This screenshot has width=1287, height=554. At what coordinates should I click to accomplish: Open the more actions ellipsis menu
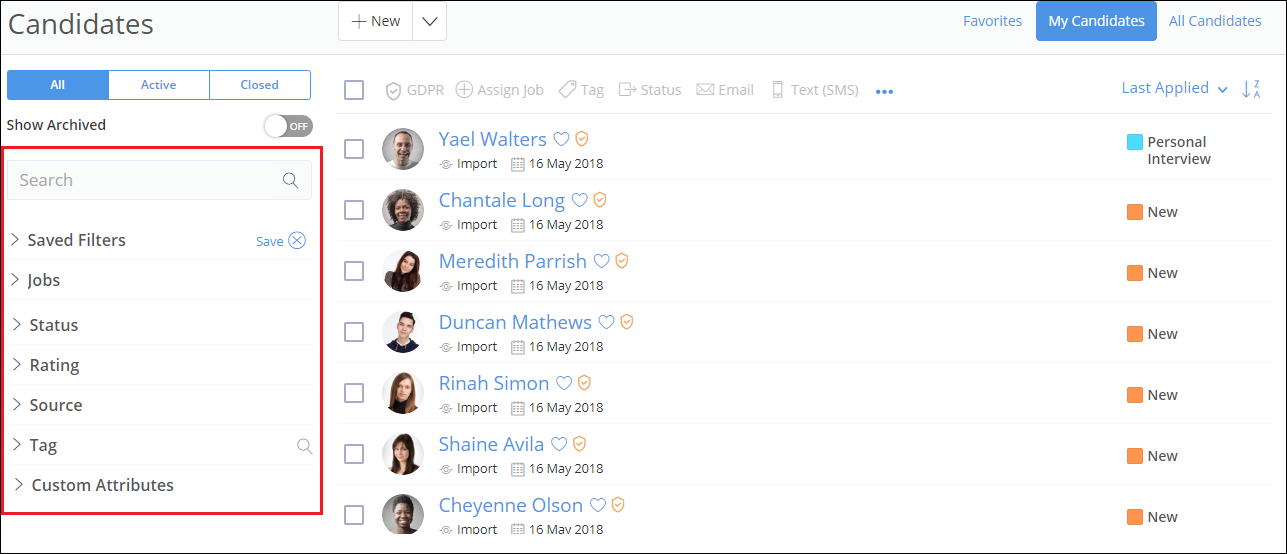pos(884,91)
